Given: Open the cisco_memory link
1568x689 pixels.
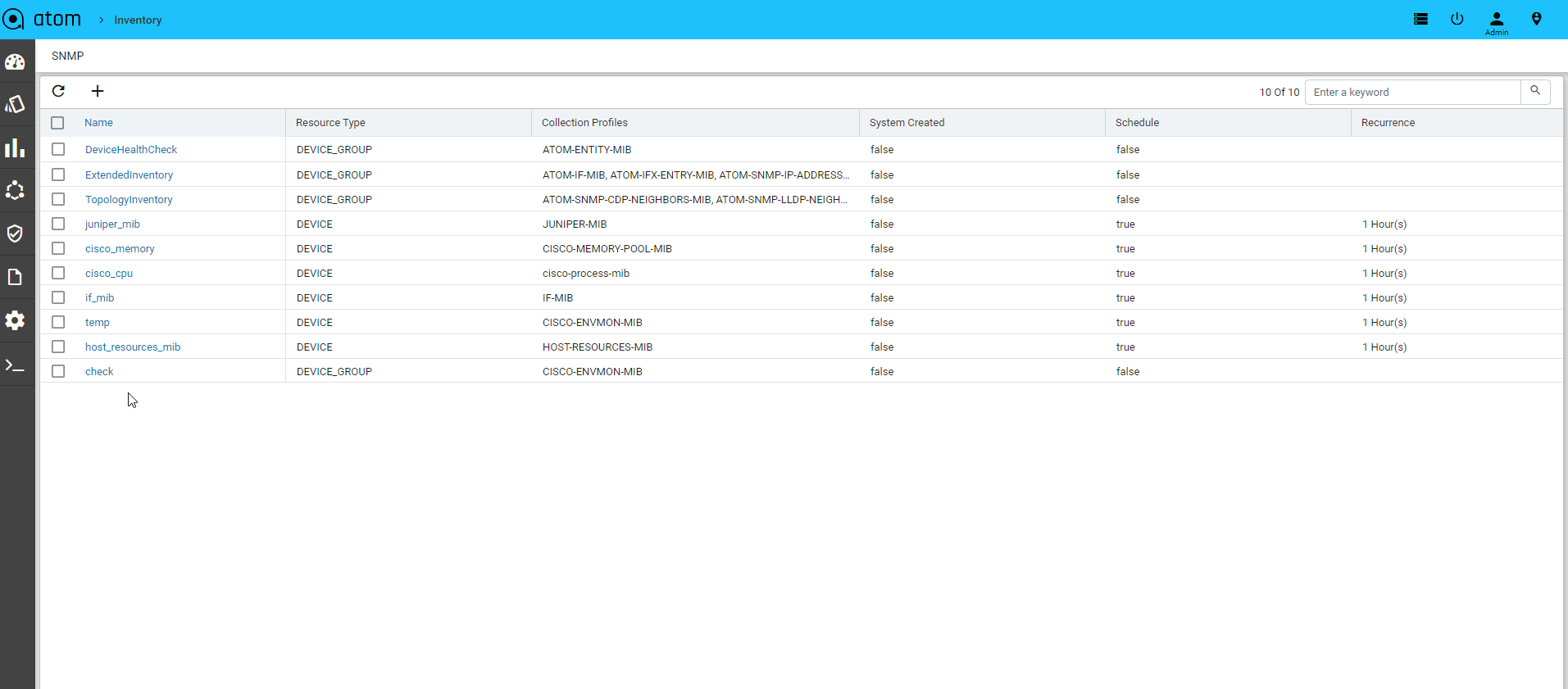Looking at the screenshot, I should coord(120,249).
